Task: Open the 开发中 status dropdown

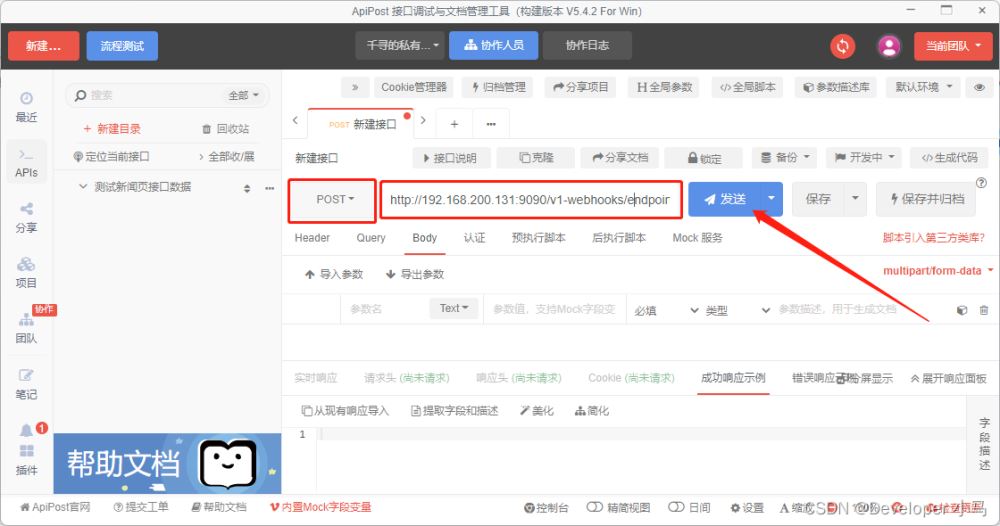Action: [864, 157]
